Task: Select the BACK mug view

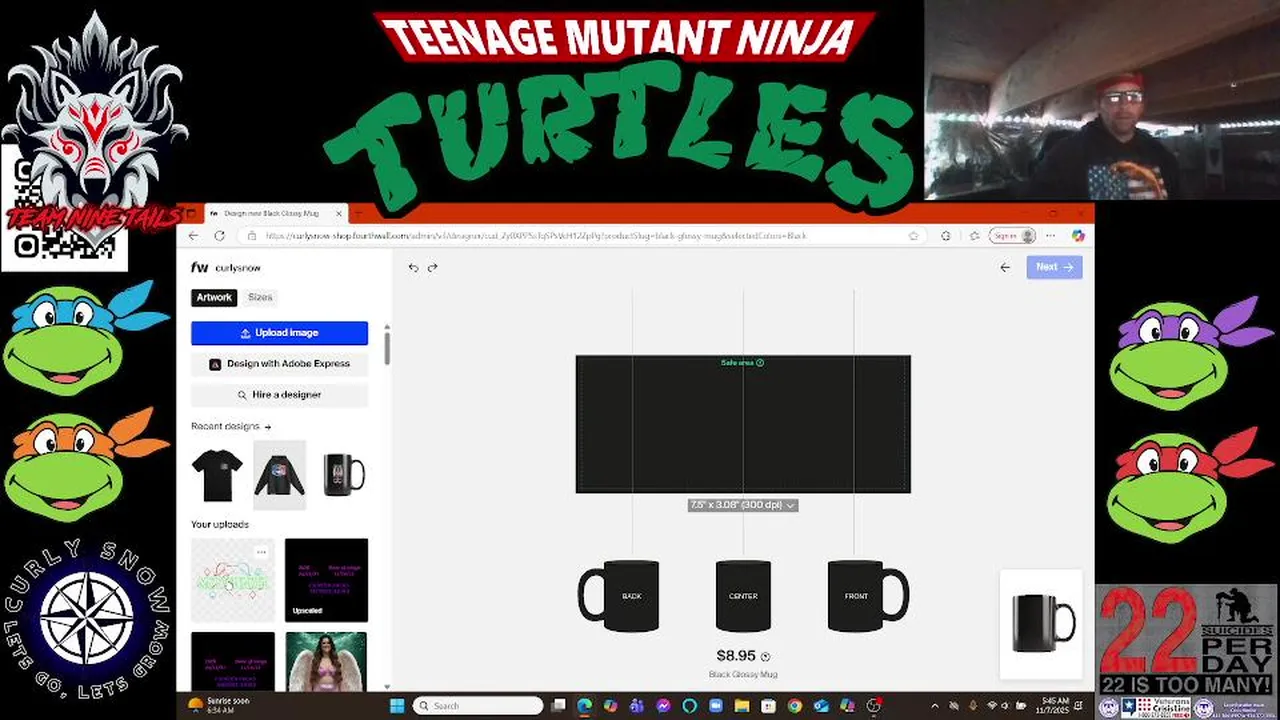Action: click(x=618, y=596)
